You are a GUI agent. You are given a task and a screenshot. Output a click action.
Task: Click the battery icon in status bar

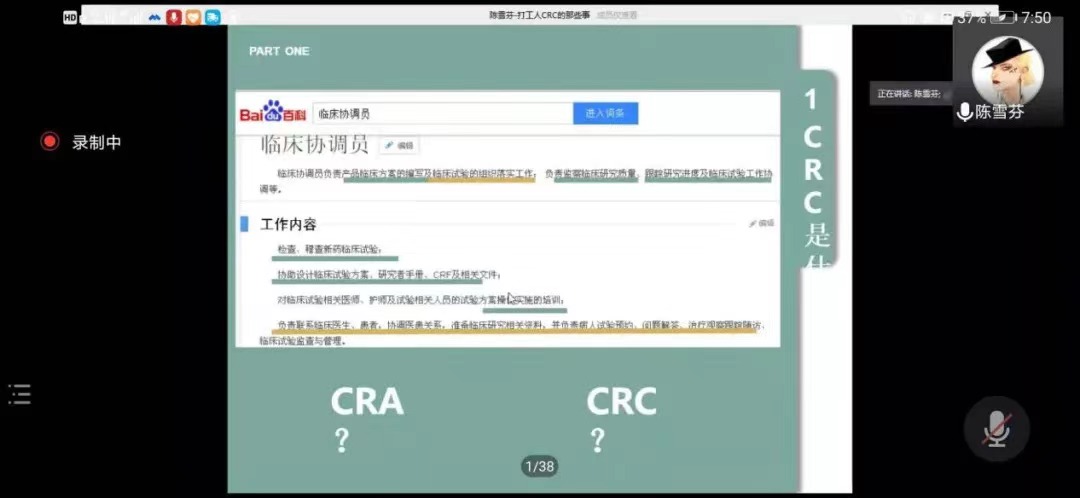click(1002, 17)
